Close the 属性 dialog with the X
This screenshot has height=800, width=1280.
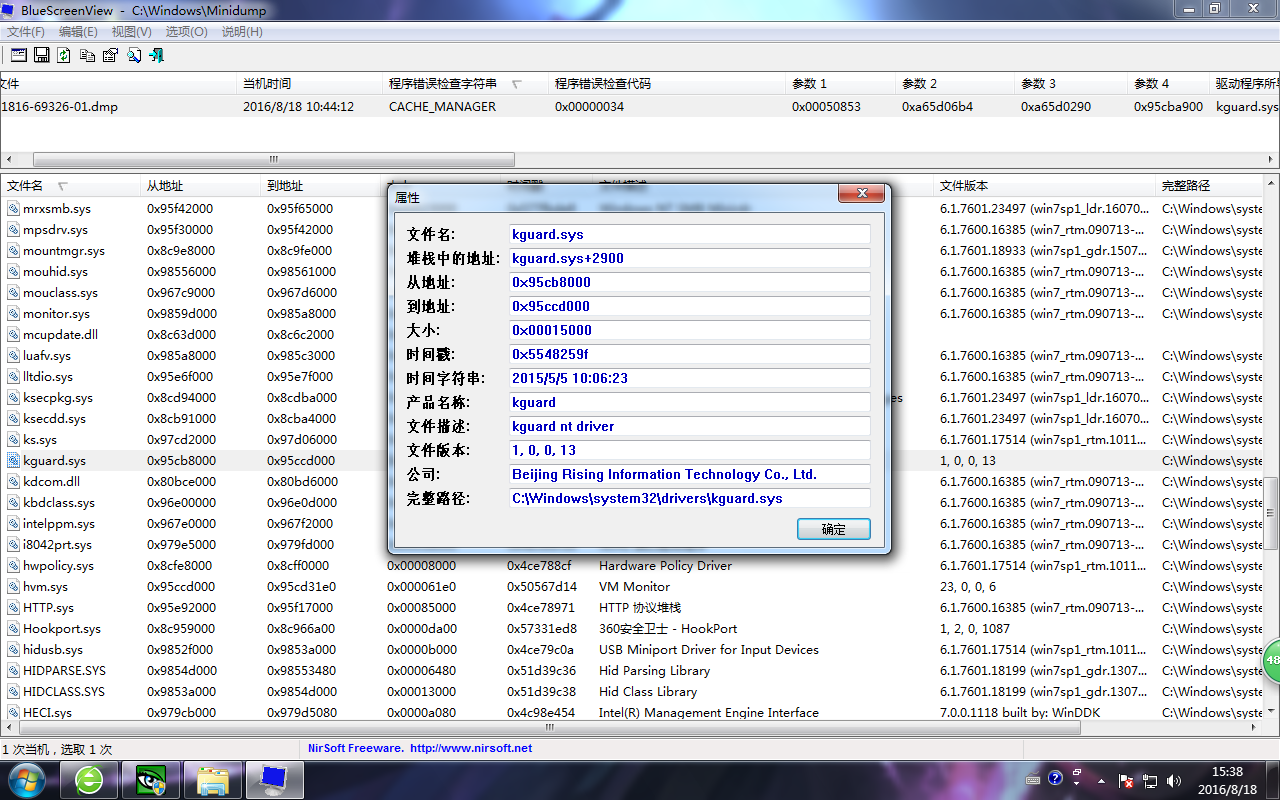[860, 194]
